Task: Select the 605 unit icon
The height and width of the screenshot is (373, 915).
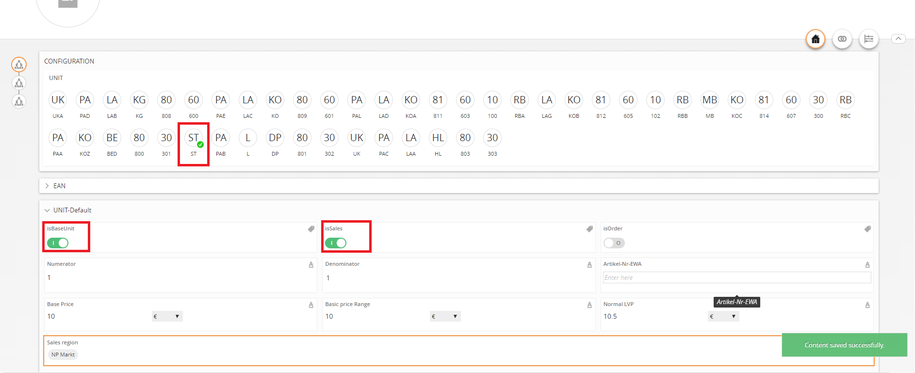Action: [628, 100]
